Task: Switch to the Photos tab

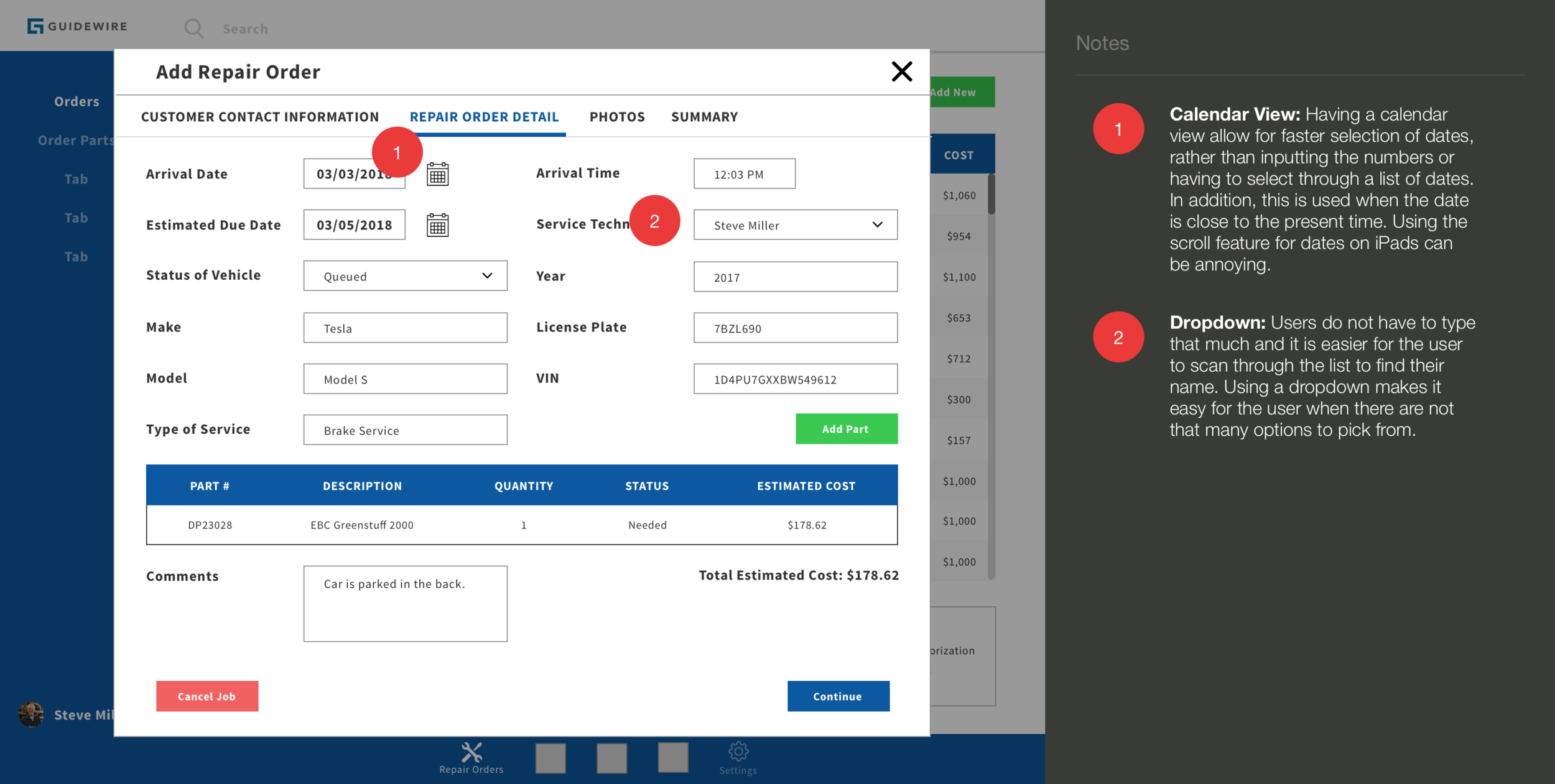Action: pyautogui.click(x=616, y=117)
